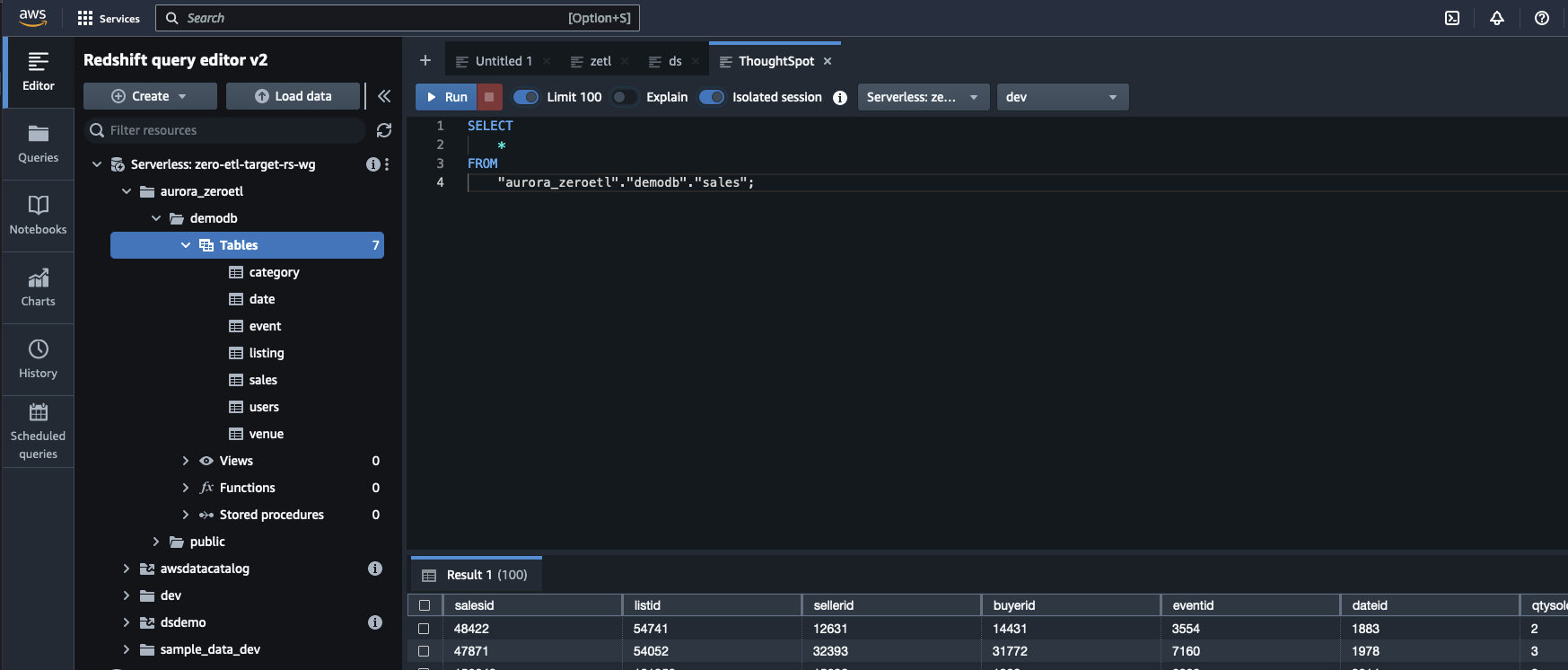This screenshot has height=670, width=1568.
Task: Toggle the Isolated session switch
Action: coord(712,97)
